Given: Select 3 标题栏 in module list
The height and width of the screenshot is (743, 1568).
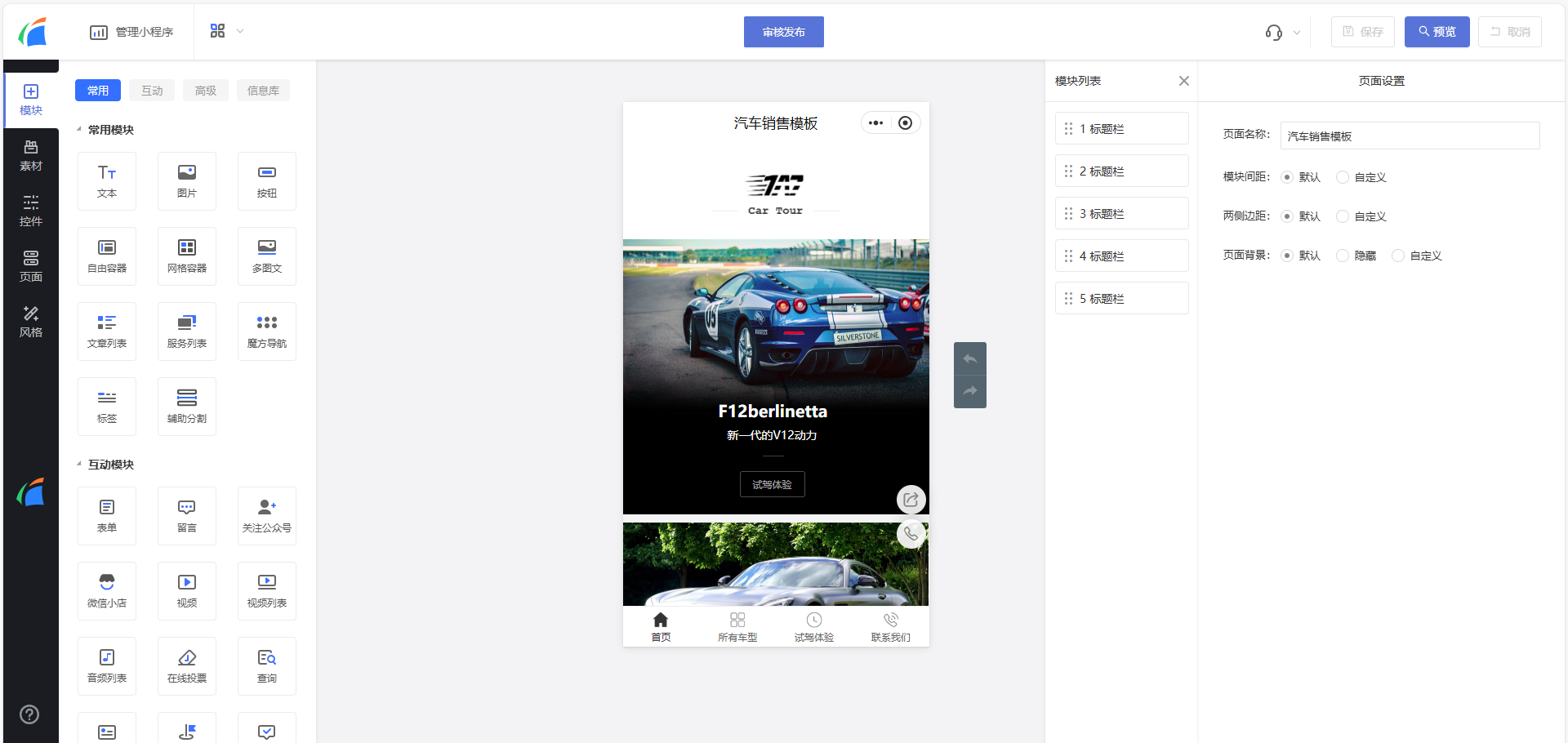Looking at the screenshot, I should (1122, 213).
